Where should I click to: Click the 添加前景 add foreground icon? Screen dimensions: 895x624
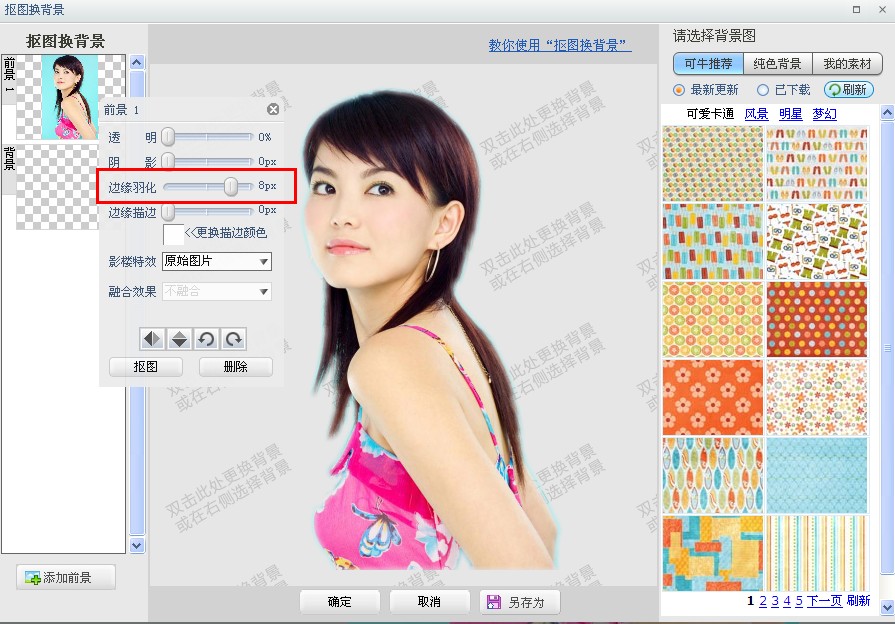(x=33, y=578)
